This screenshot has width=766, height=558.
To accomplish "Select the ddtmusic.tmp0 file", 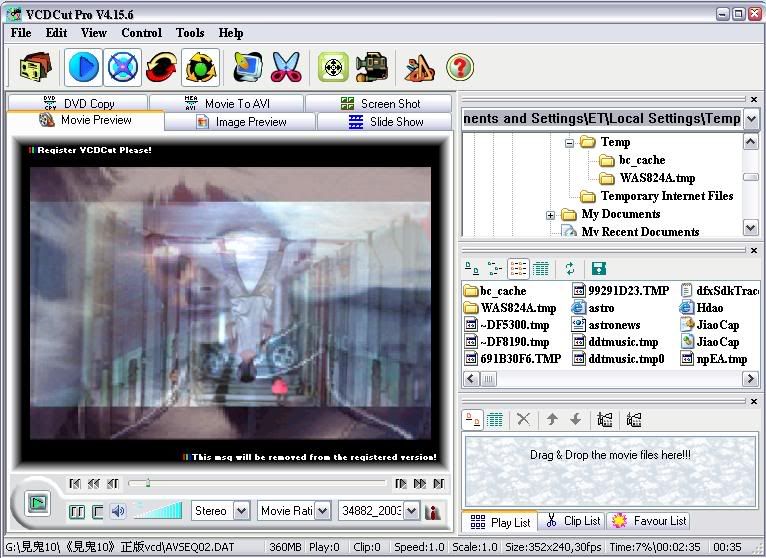I will (618, 359).
